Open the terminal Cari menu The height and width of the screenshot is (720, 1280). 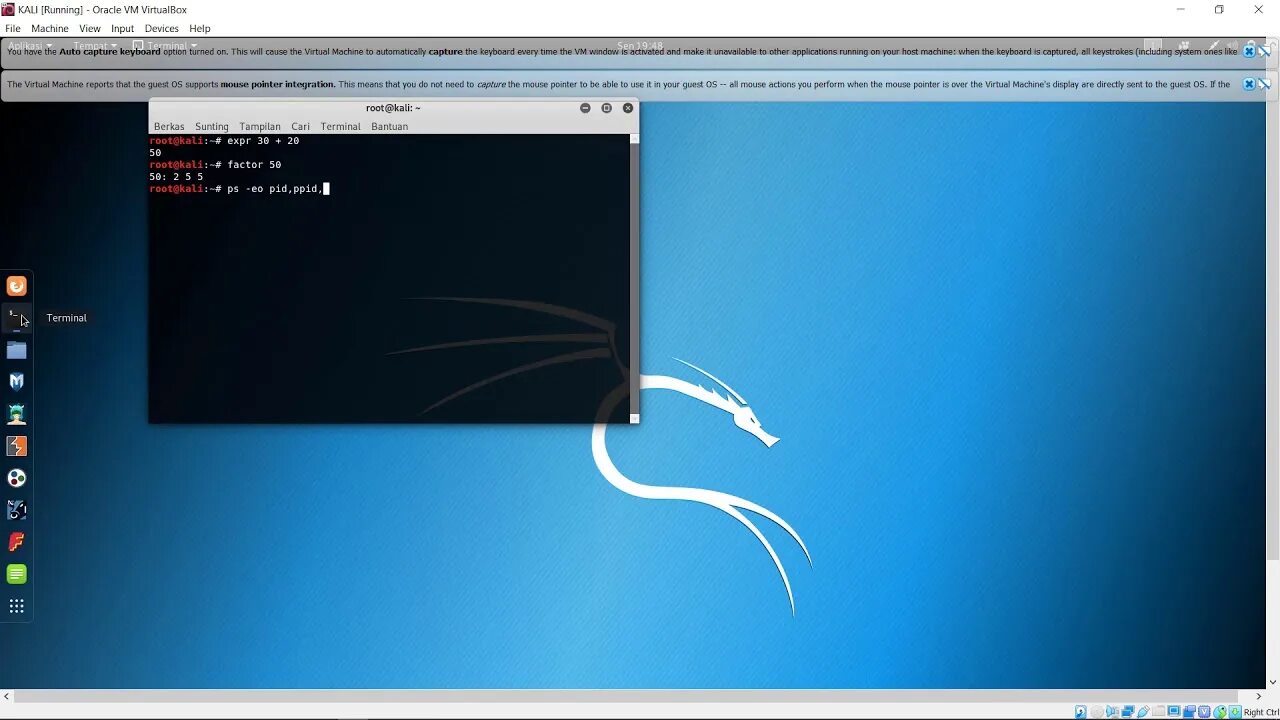click(301, 126)
